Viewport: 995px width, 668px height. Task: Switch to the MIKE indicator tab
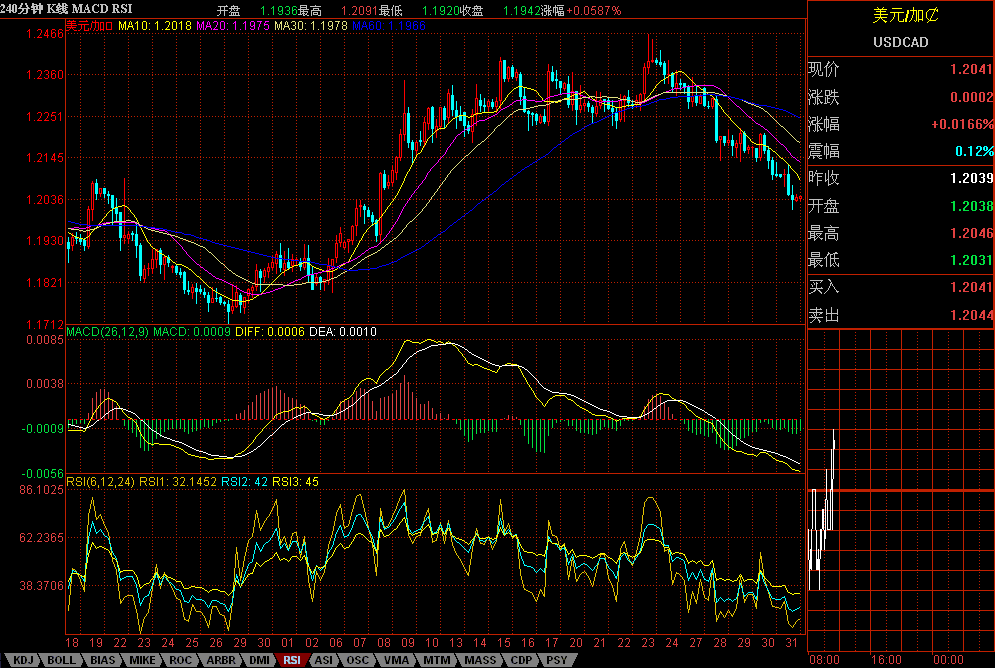pos(143,660)
